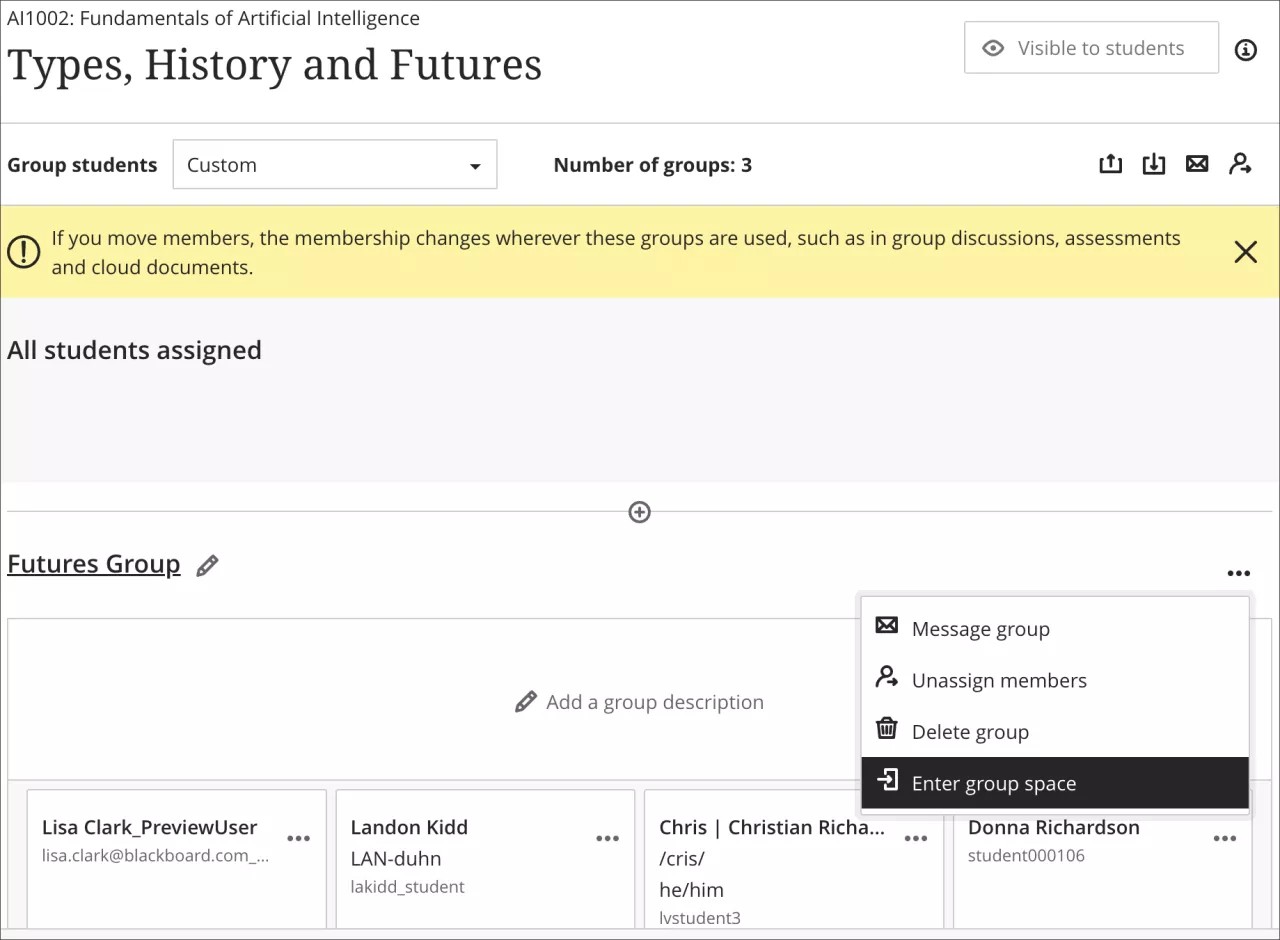Click the Futures Group title link
Screen dimensions: 1280x940
point(93,563)
